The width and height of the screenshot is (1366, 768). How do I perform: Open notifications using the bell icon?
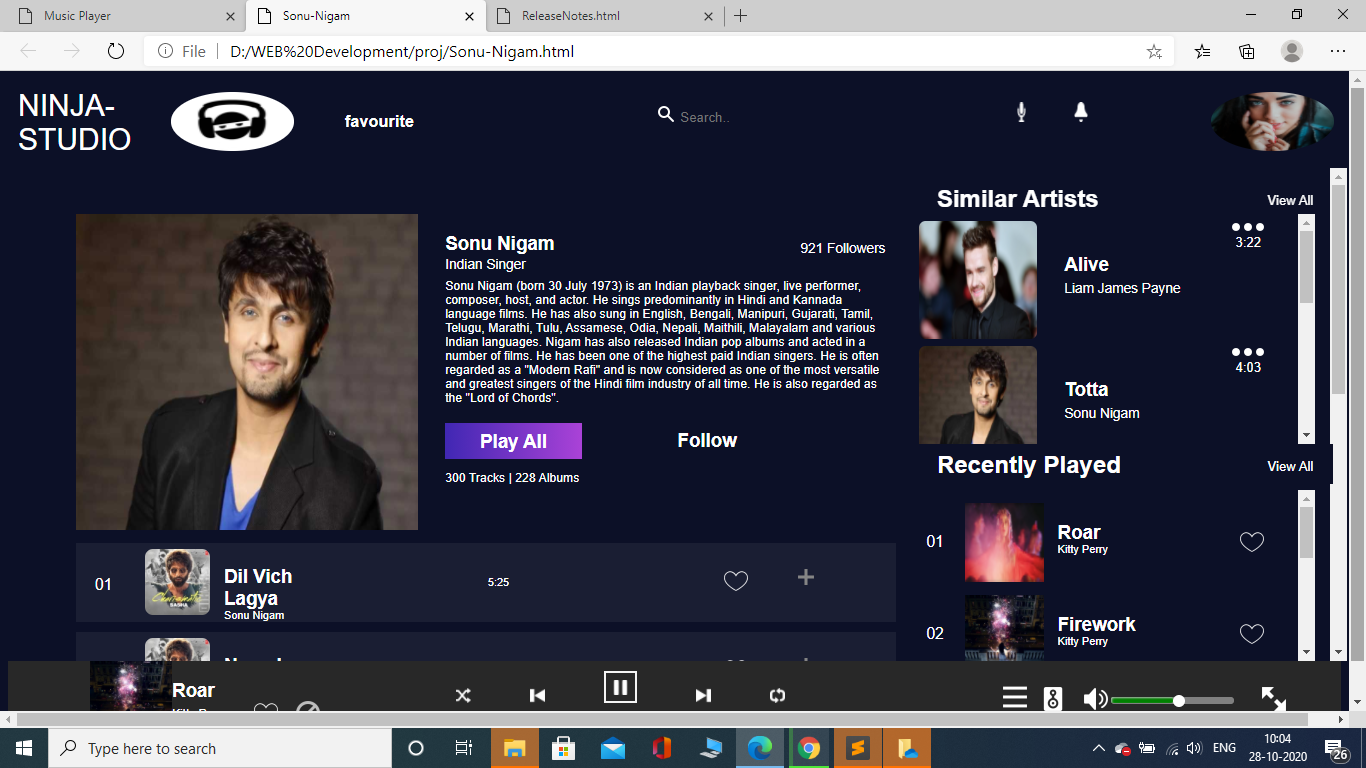[1080, 113]
